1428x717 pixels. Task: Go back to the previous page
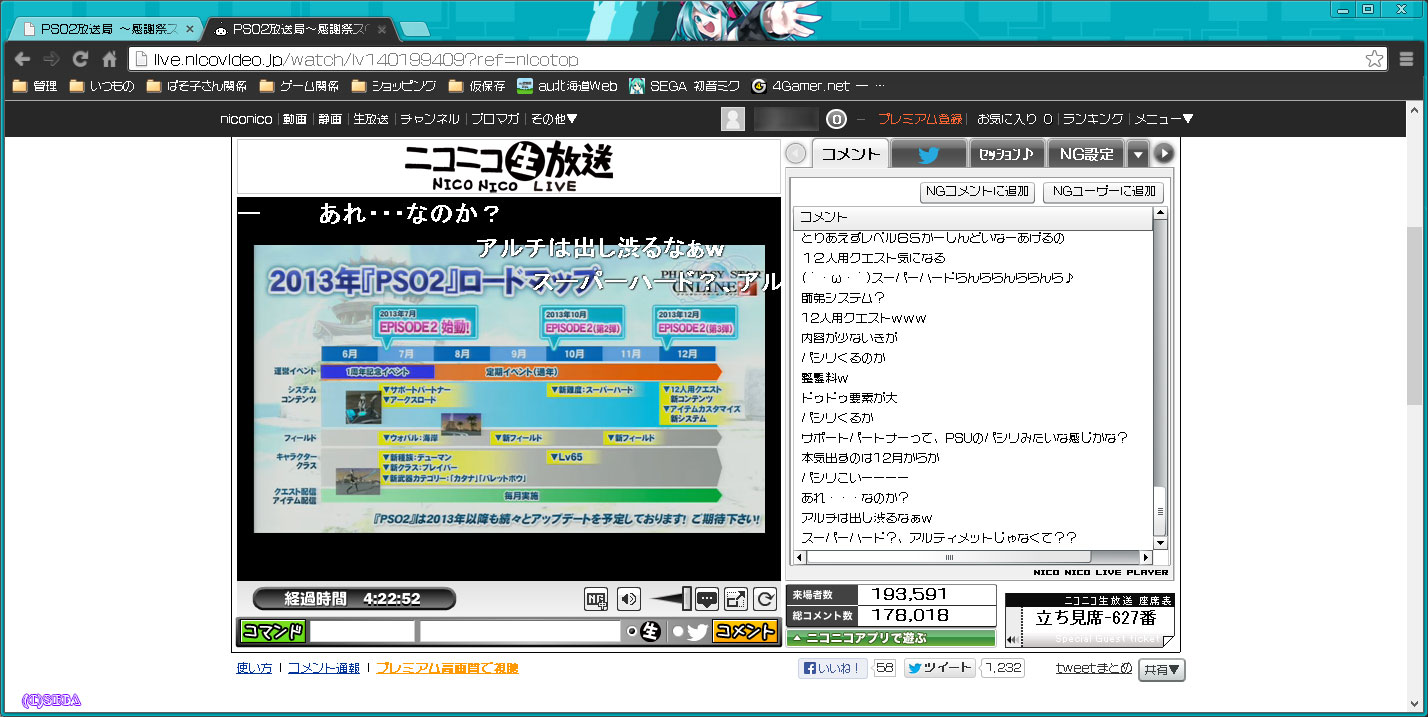coord(22,59)
